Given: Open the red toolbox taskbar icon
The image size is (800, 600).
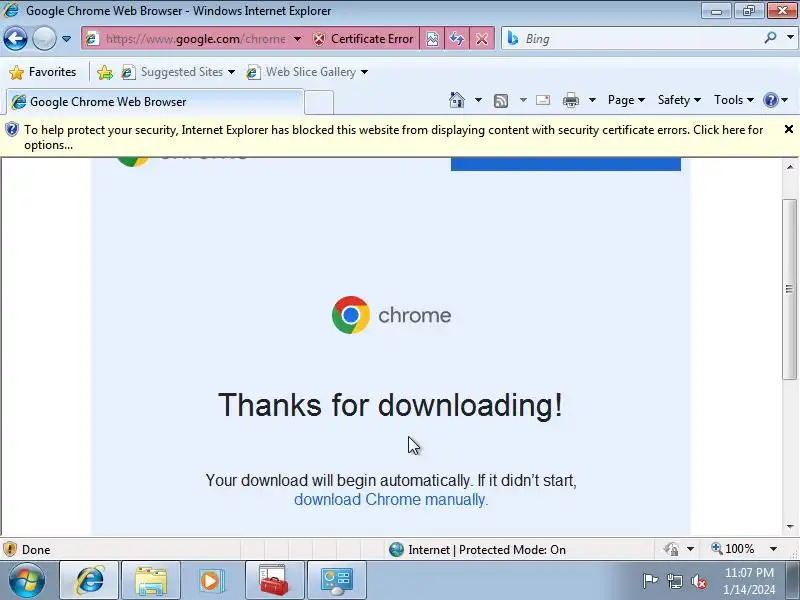Looking at the screenshot, I should (x=274, y=580).
